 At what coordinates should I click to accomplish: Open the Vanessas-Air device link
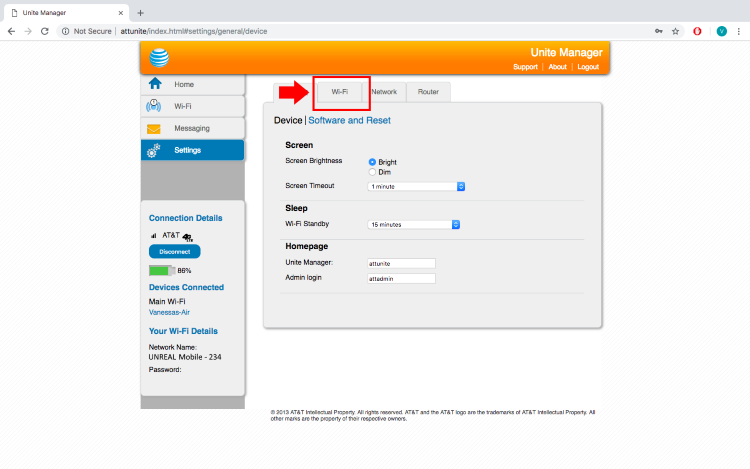169,313
